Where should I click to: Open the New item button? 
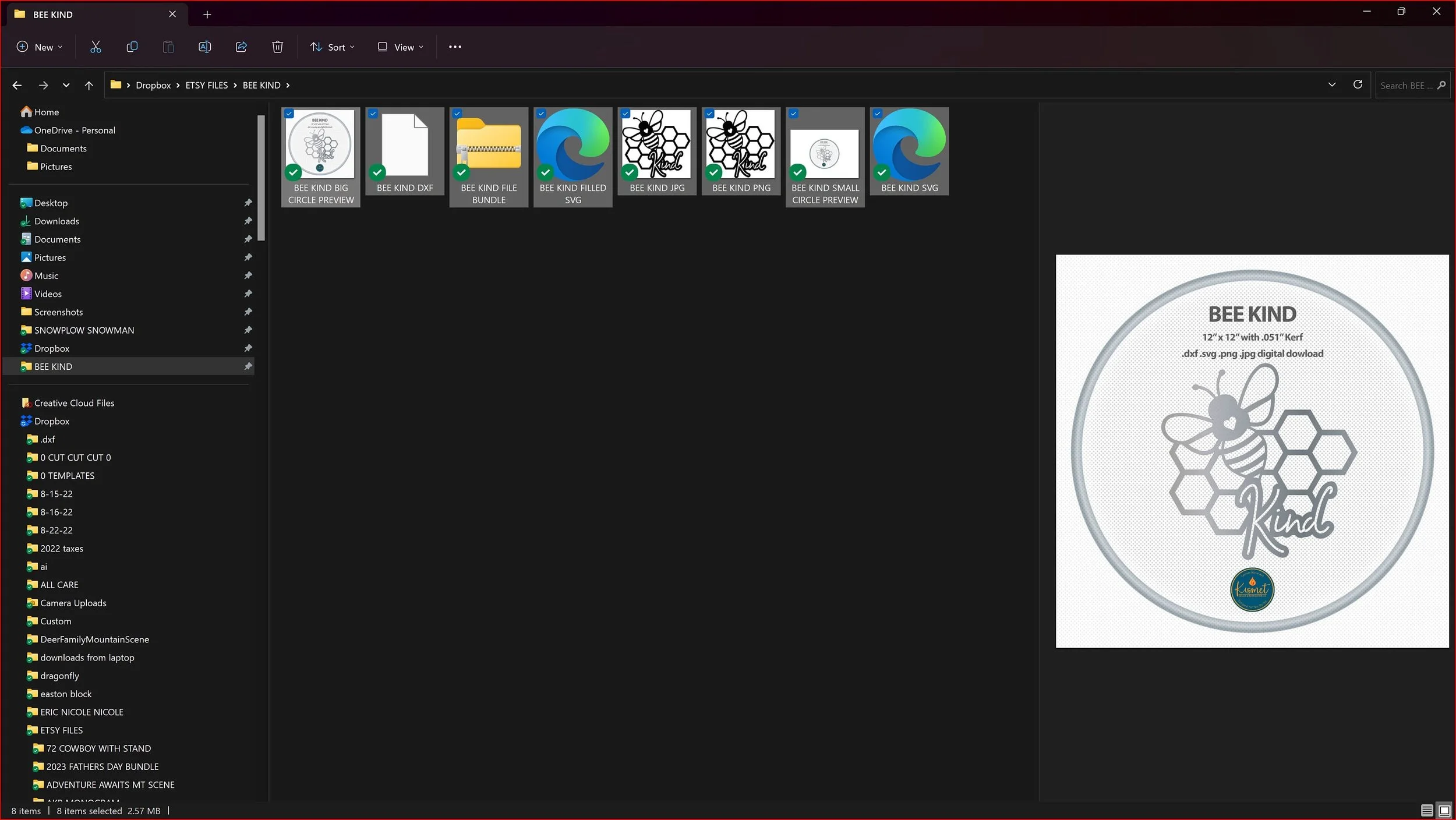(x=40, y=47)
